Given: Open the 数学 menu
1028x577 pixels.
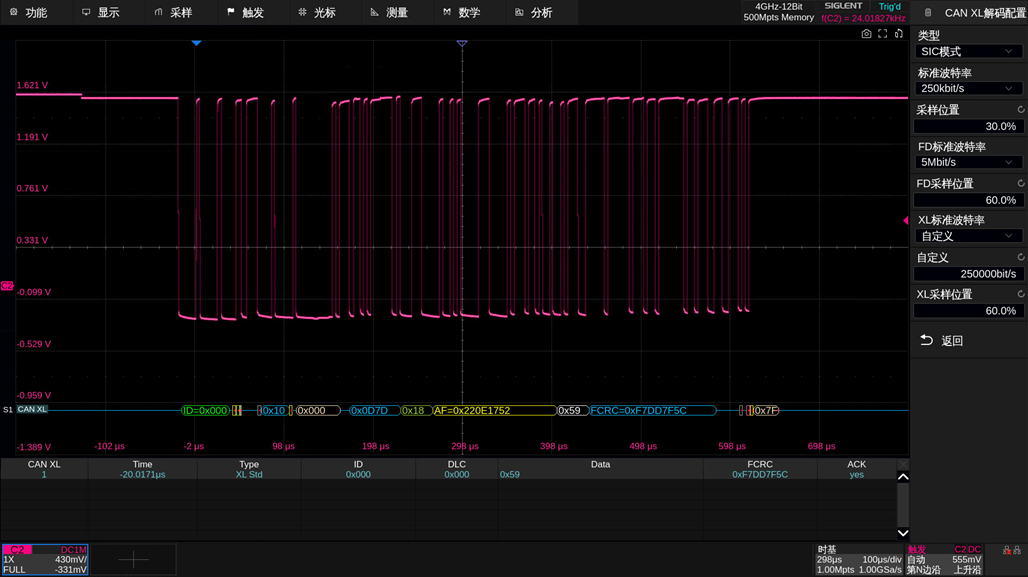Looking at the screenshot, I should [x=462, y=12].
